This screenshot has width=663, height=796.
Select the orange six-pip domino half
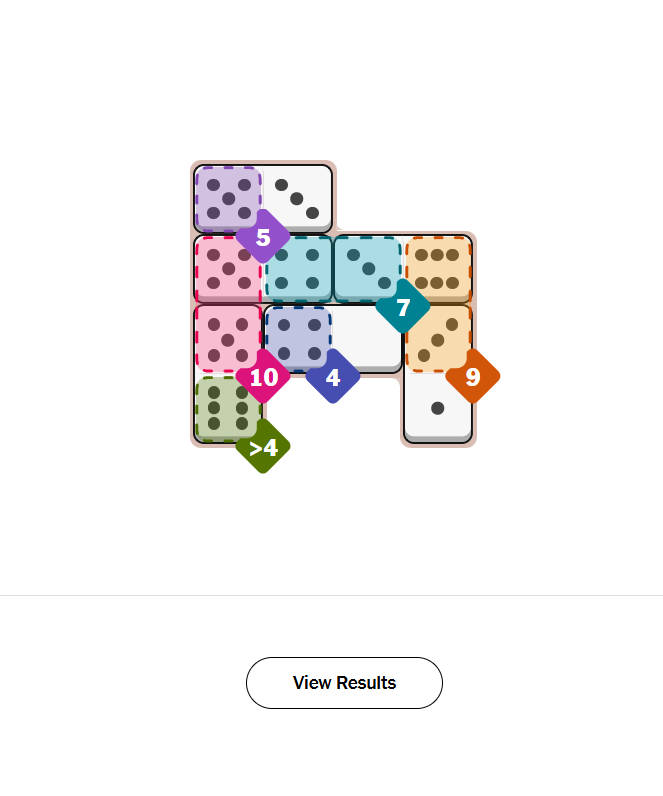tap(438, 267)
